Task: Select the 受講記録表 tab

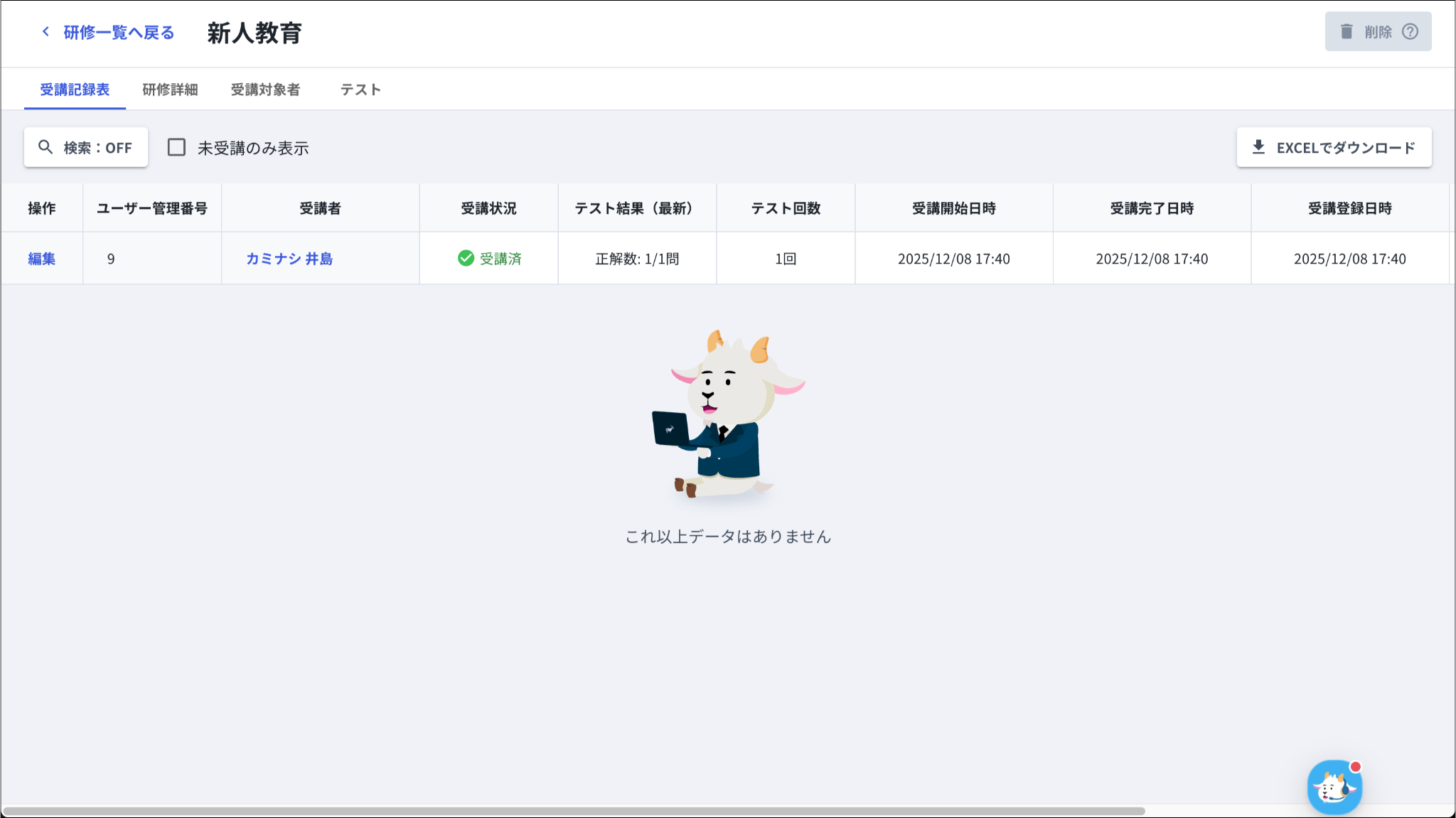Action: pos(75,90)
